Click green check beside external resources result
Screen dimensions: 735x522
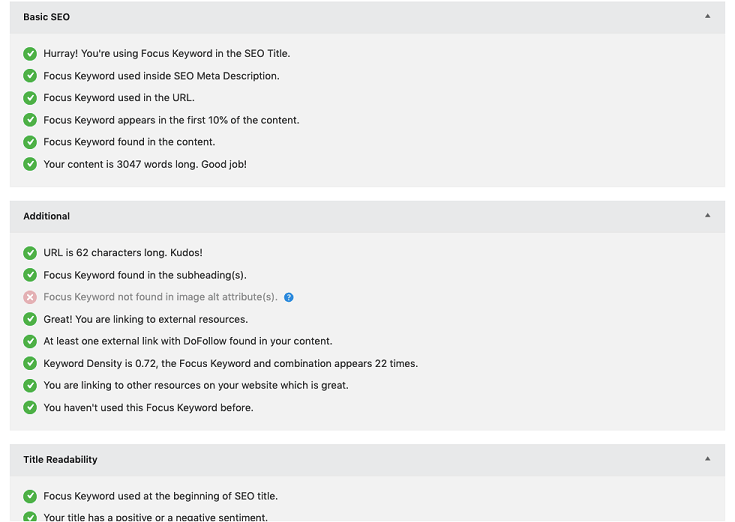point(30,319)
